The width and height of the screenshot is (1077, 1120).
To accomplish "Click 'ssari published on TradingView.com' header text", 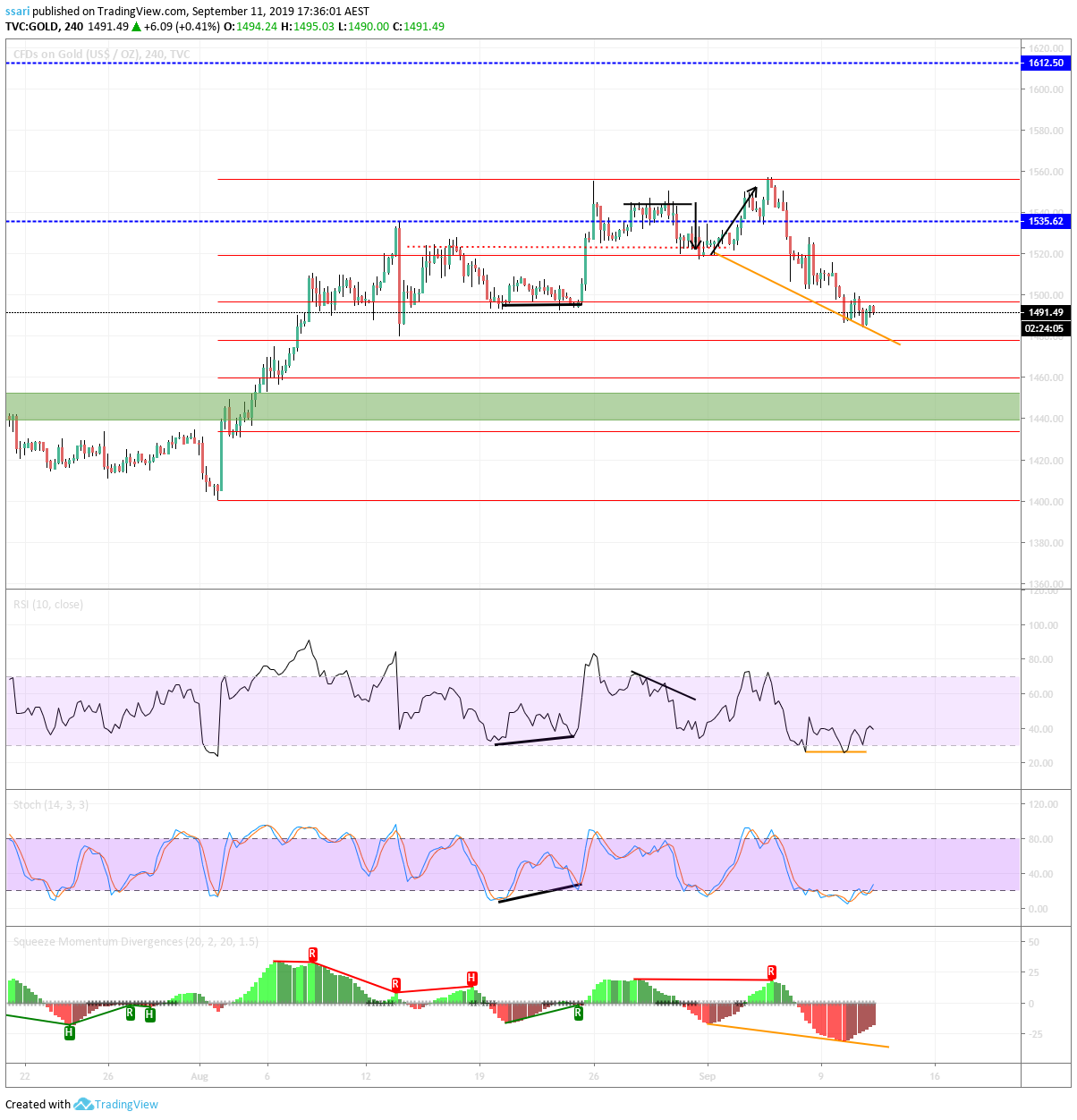I will coord(97,12).
